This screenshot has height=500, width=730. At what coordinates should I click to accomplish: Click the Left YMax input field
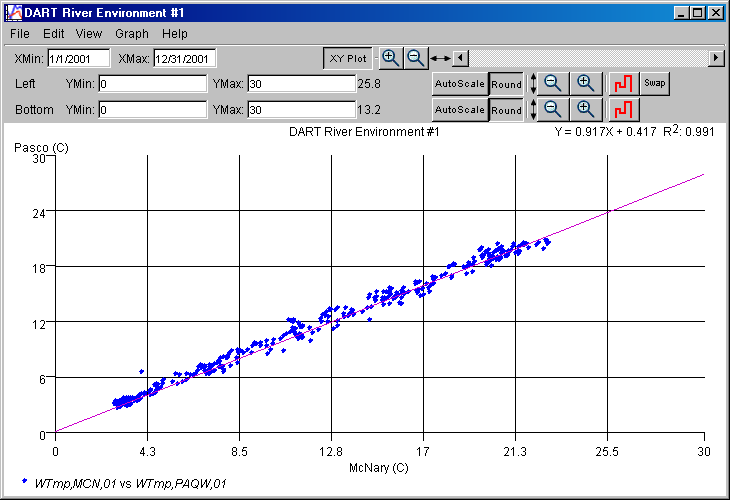(x=301, y=84)
